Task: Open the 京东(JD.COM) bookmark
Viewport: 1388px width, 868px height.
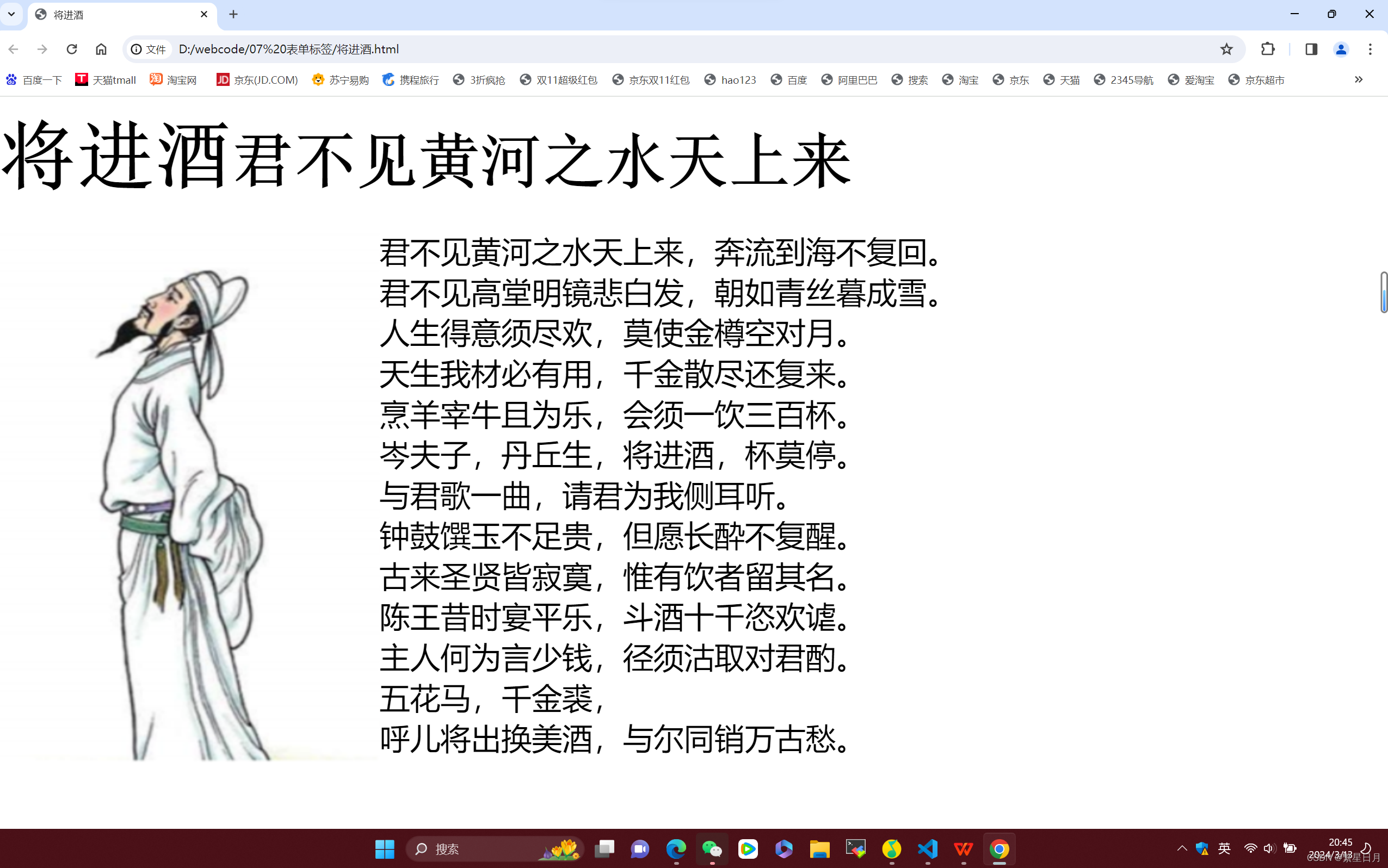Action: [x=257, y=80]
